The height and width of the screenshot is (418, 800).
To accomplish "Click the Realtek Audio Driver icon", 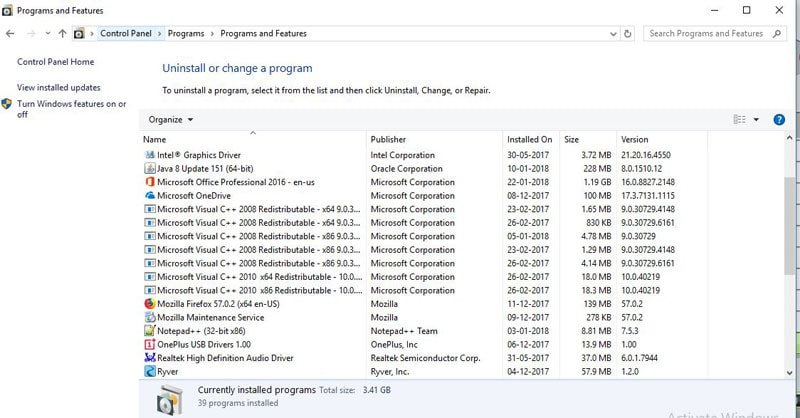I will pos(149,358).
